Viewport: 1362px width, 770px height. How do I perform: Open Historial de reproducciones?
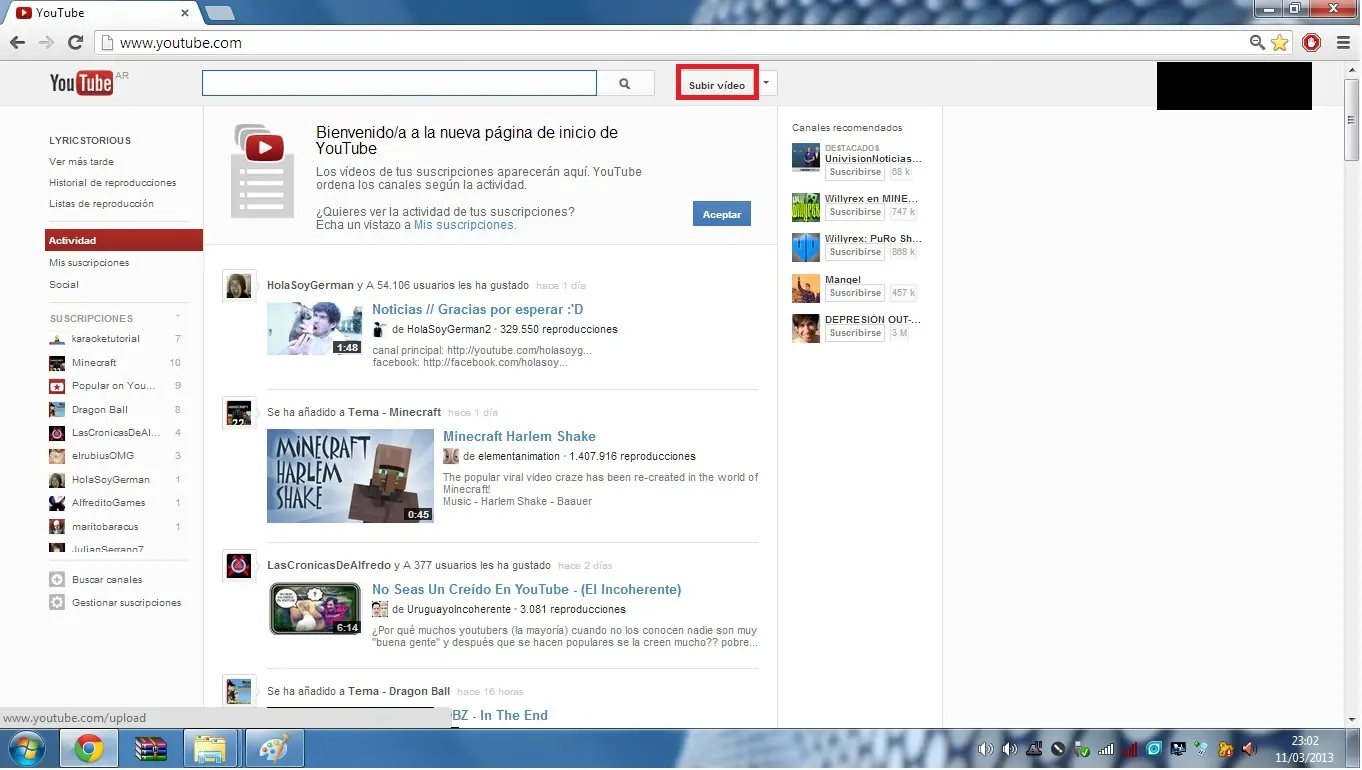[x=113, y=183]
